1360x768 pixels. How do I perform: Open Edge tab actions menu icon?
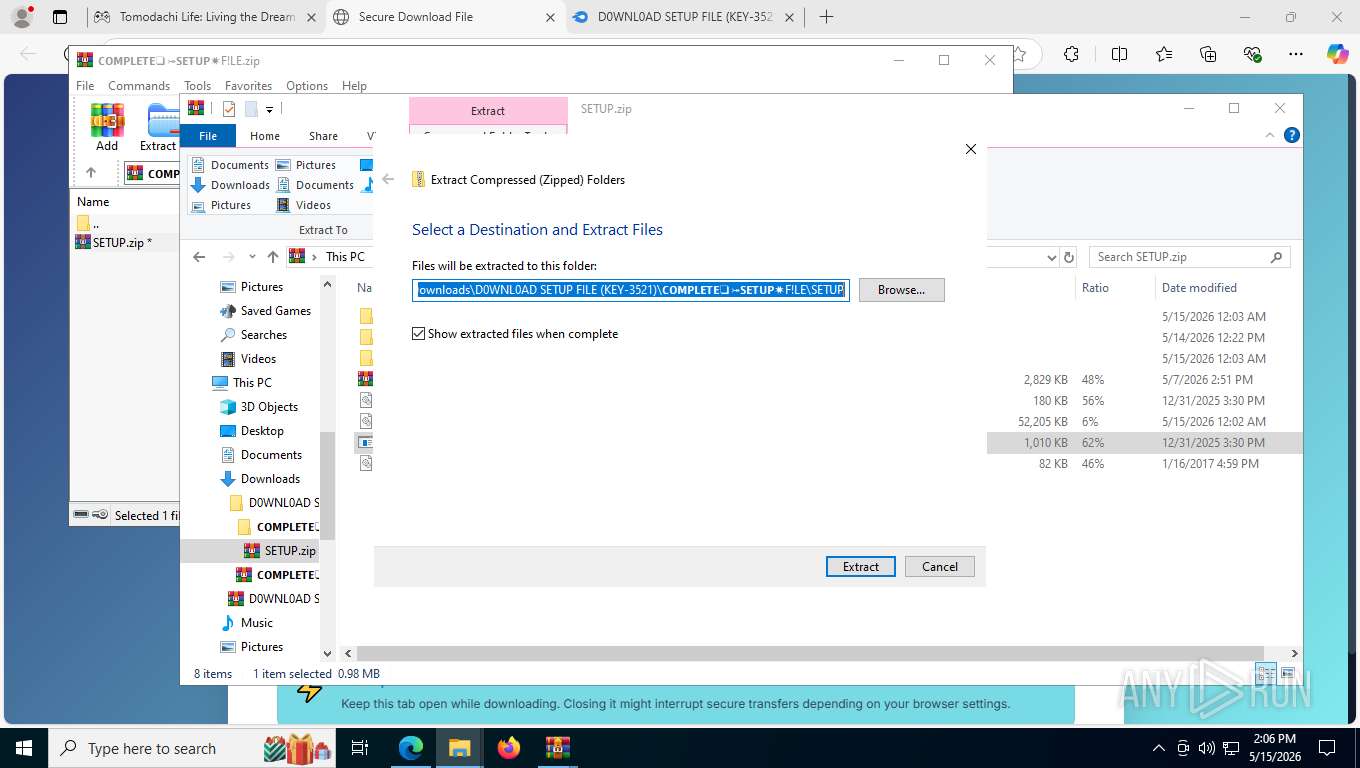coord(60,17)
